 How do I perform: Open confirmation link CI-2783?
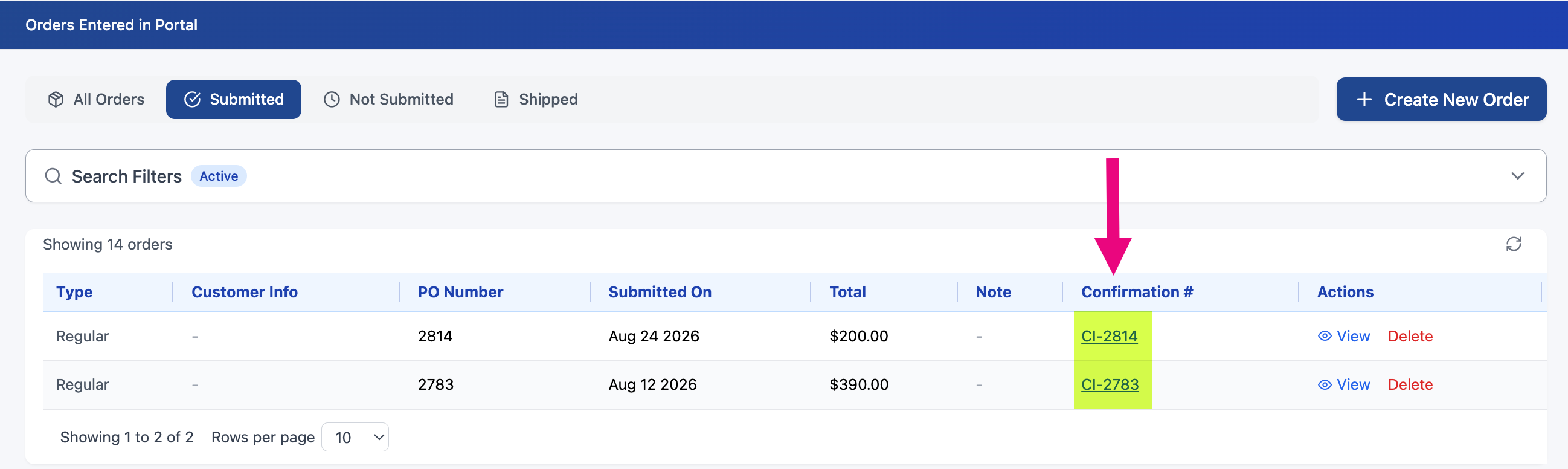(x=1110, y=385)
